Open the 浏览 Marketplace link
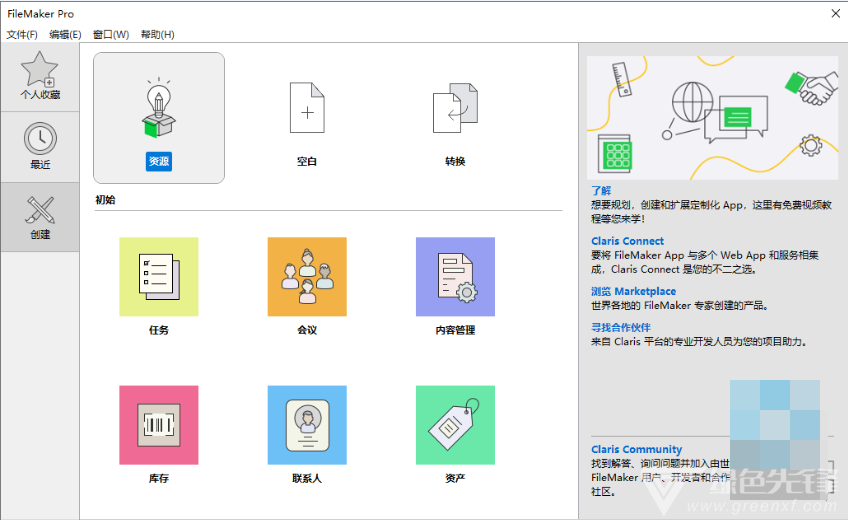This screenshot has width=848, height=520. (x=633, y=291)
